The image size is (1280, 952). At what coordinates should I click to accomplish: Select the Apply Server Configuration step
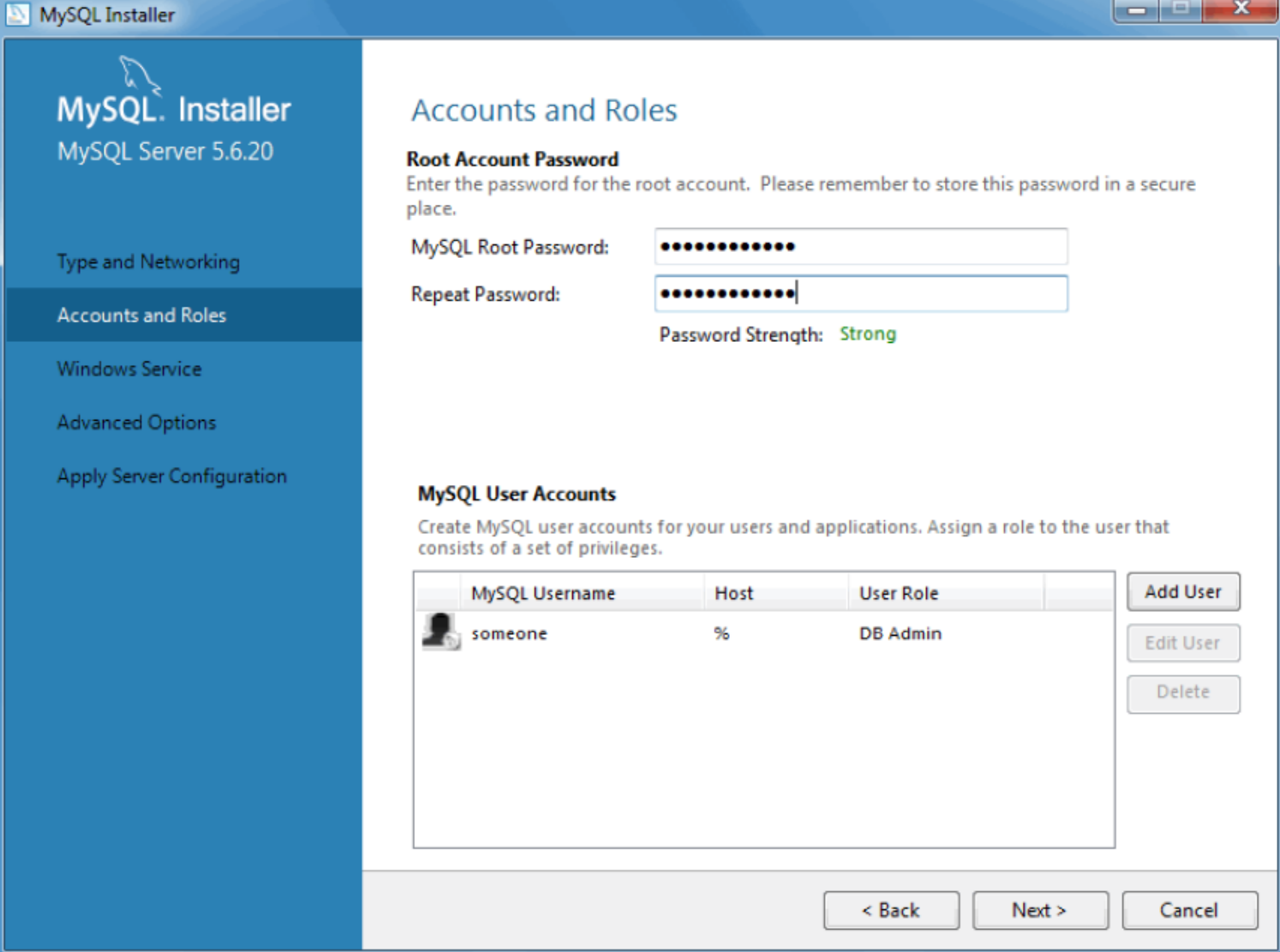coord(170,476)
